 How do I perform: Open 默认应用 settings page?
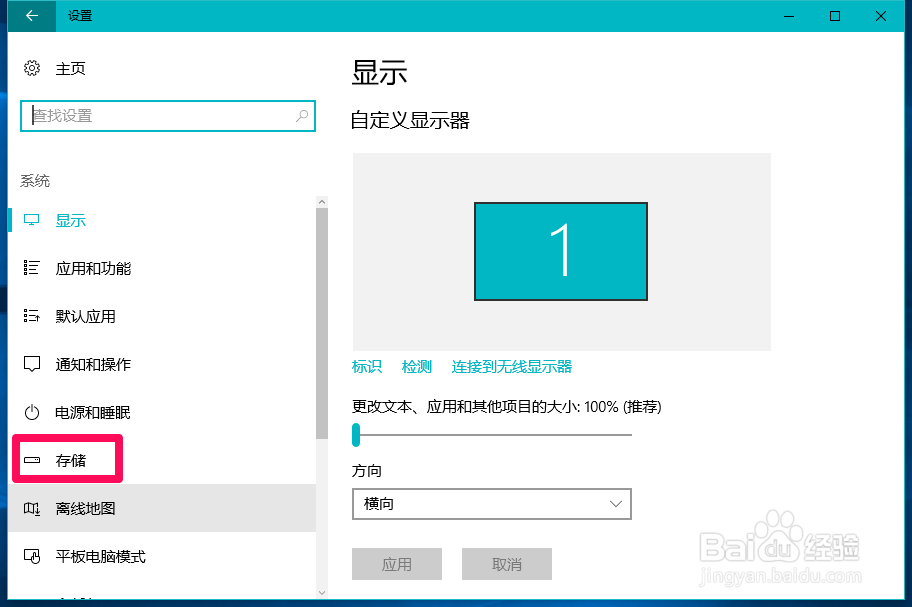coord(162,316)
